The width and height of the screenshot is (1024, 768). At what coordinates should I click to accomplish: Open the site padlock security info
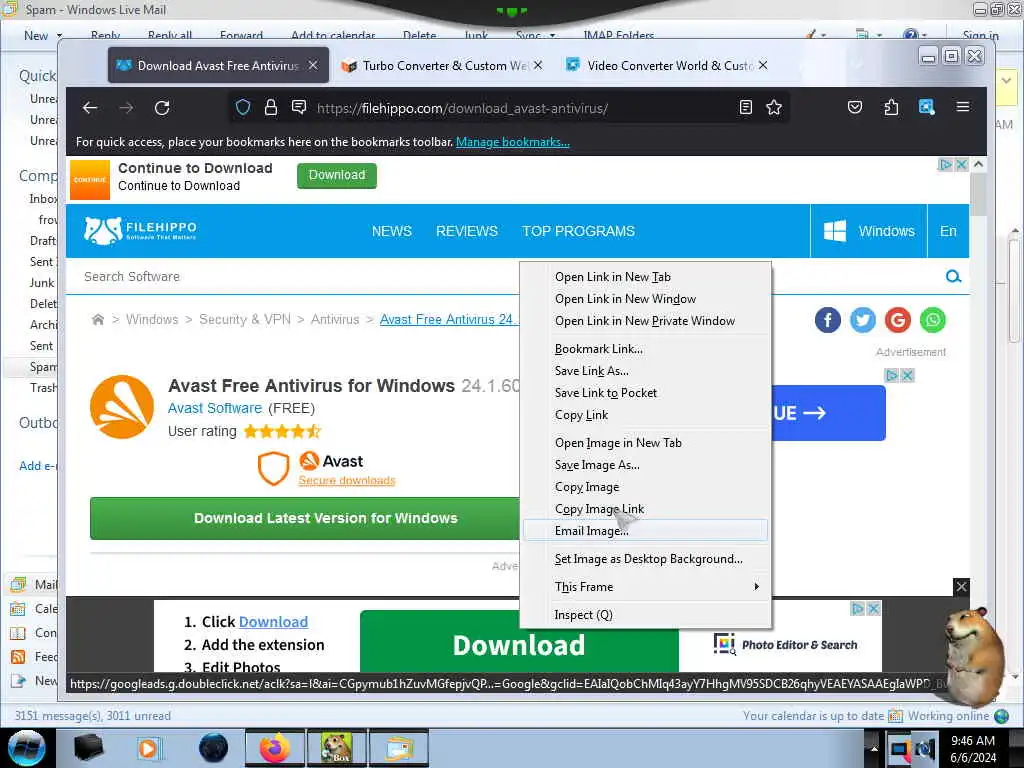pos(270,107)
